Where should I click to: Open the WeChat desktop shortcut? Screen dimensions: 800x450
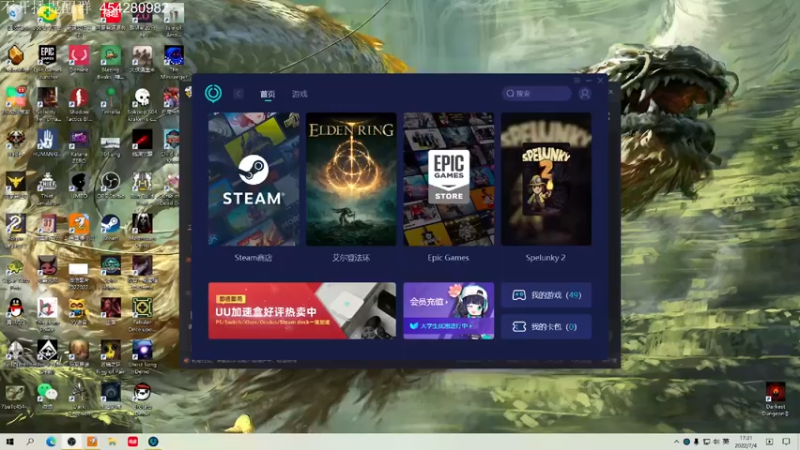tap(47, 395)
